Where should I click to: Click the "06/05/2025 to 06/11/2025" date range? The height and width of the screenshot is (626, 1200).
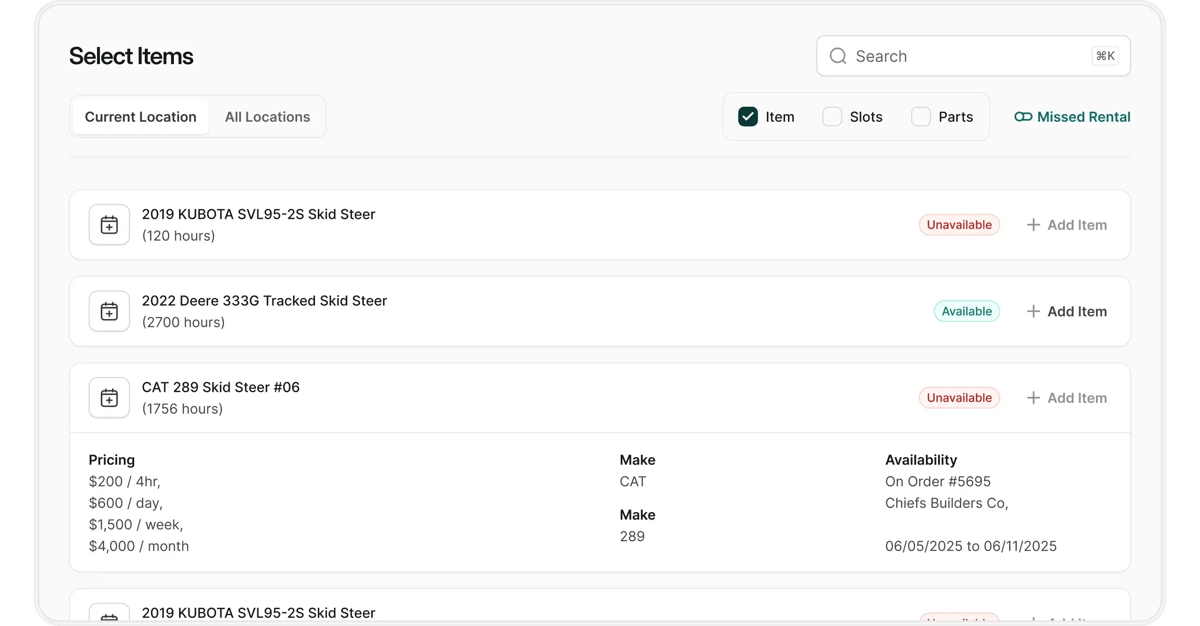click(971, 546)
